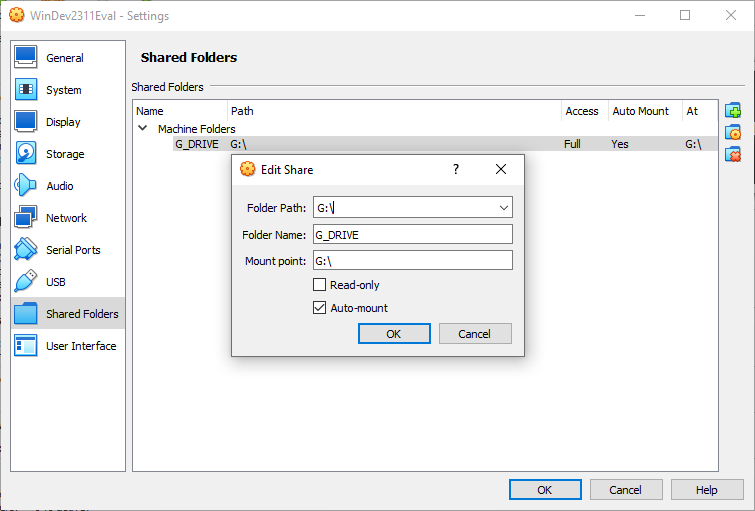Image resolution: width=755 pixels, height=511 pixels.
Task: Open the System settings page label
Action: point(64,90)
